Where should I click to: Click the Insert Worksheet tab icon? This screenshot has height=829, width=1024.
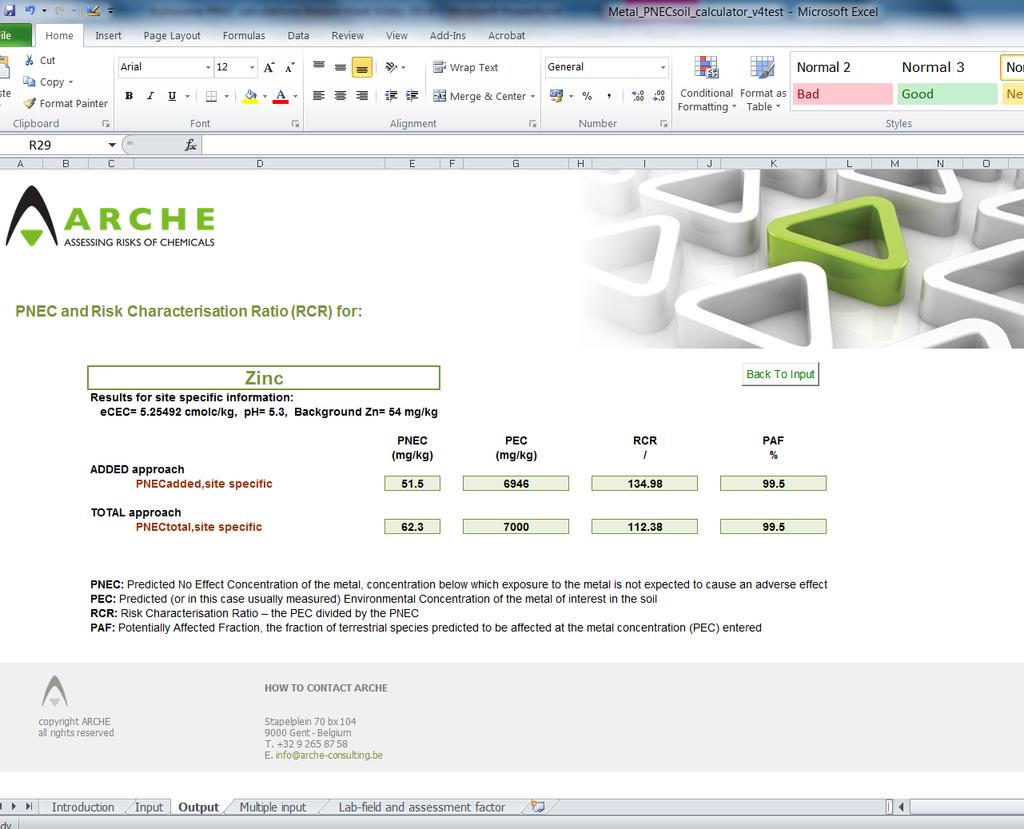[537, 806]
